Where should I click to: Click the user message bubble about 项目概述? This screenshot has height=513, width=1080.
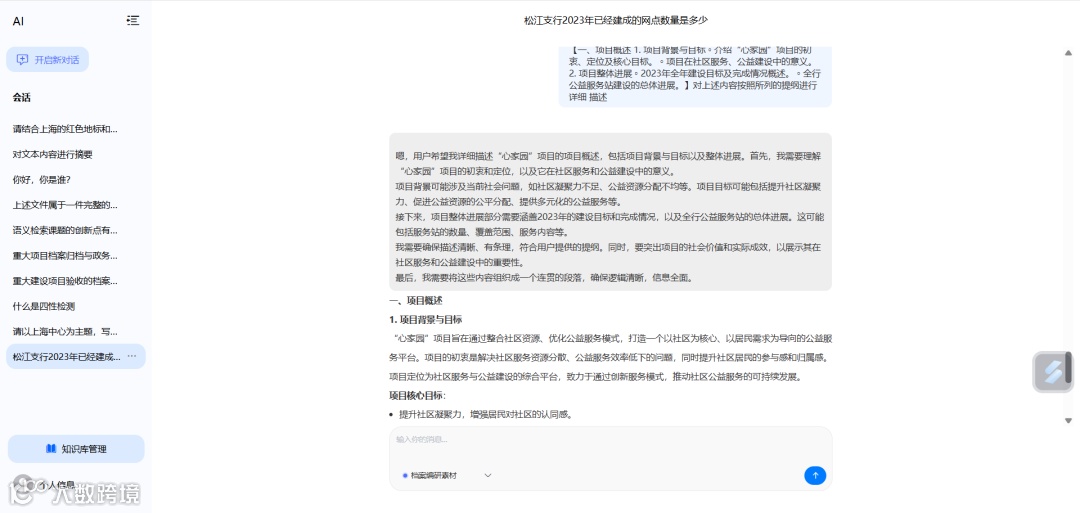tap(695, 76)
